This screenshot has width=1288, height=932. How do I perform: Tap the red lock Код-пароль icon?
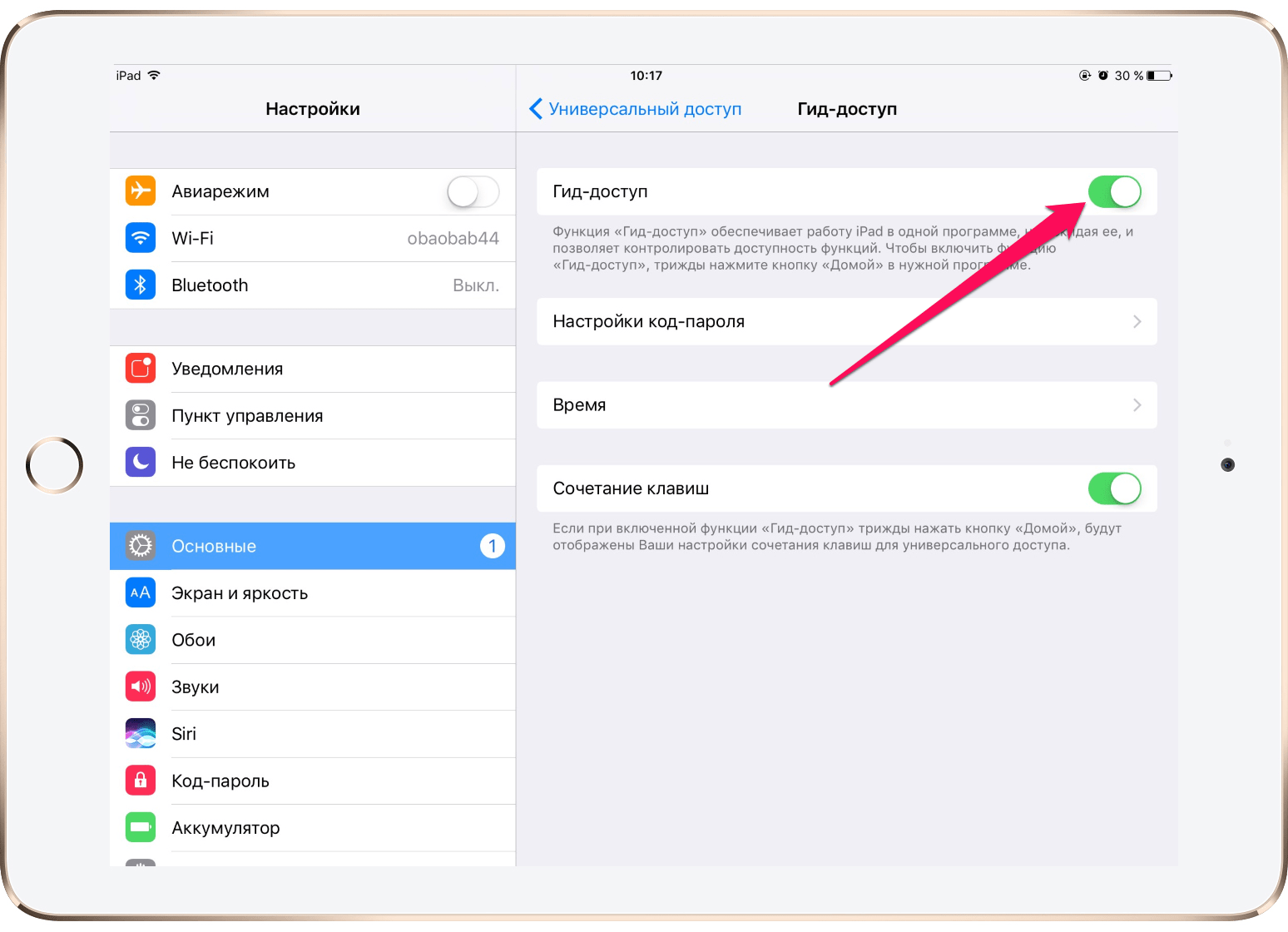tap(141, 781)
